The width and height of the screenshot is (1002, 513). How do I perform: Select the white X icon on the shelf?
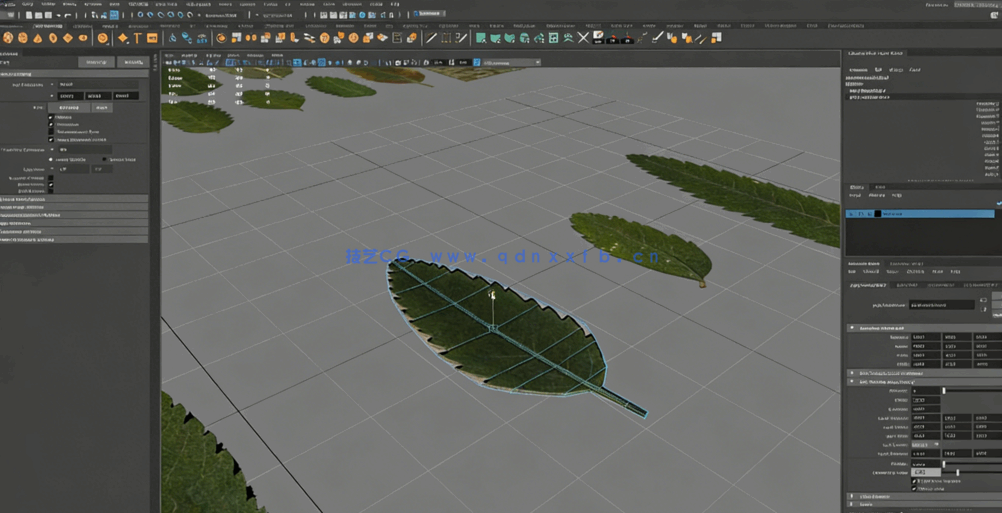pos(583,38)
